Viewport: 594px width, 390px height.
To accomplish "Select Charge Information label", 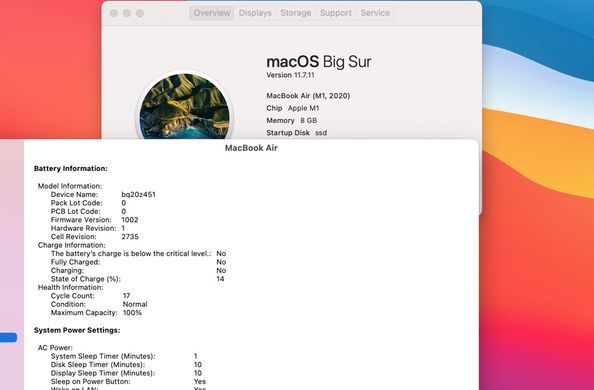I will point(72,245).
